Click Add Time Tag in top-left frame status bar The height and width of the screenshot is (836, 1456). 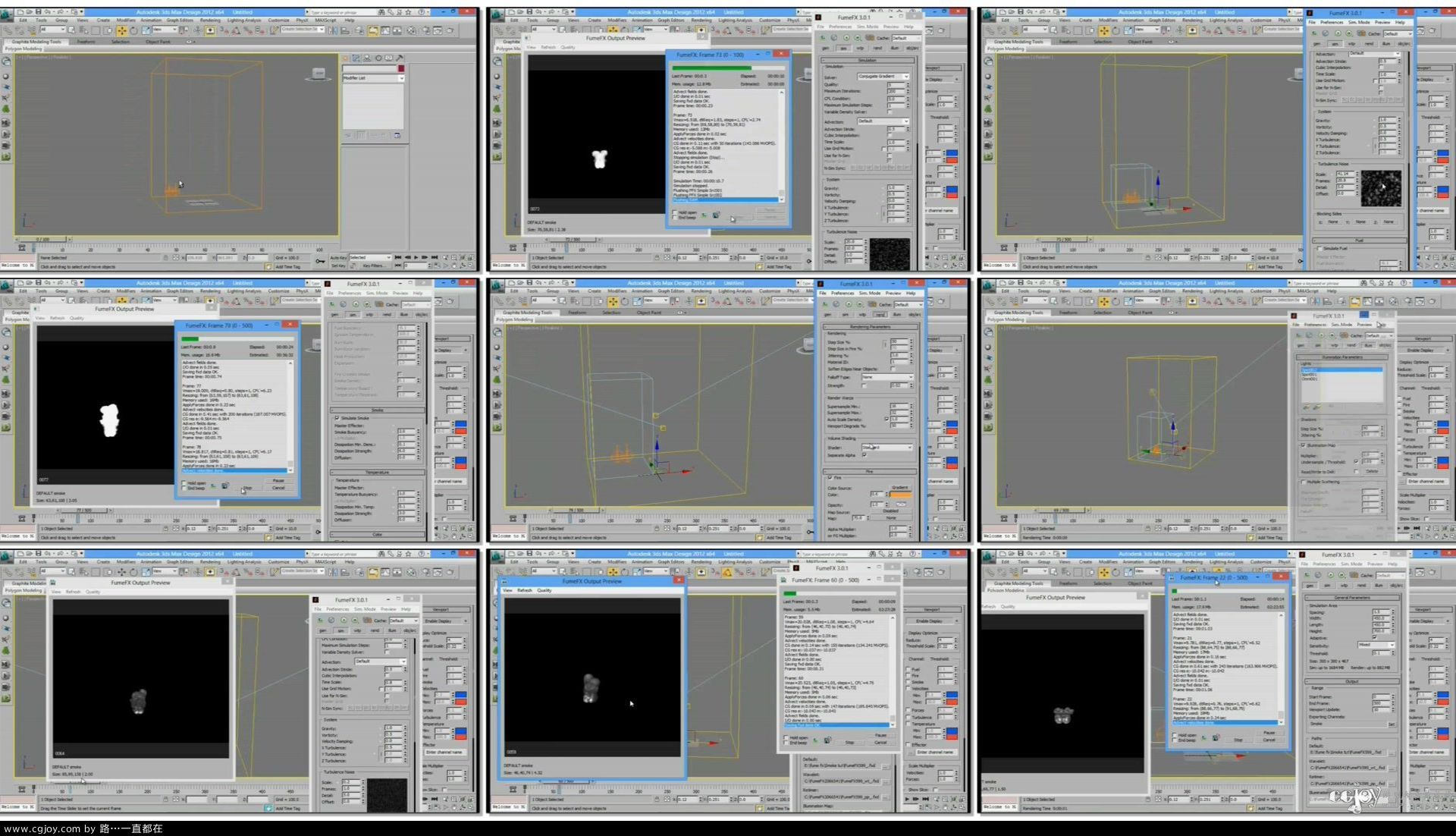287,266
